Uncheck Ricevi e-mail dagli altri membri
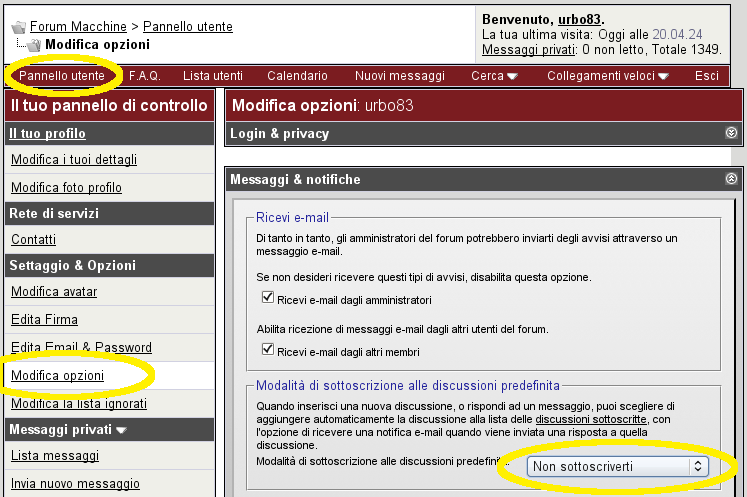This screenshot has height=497, width=747. tap(267, 350)
